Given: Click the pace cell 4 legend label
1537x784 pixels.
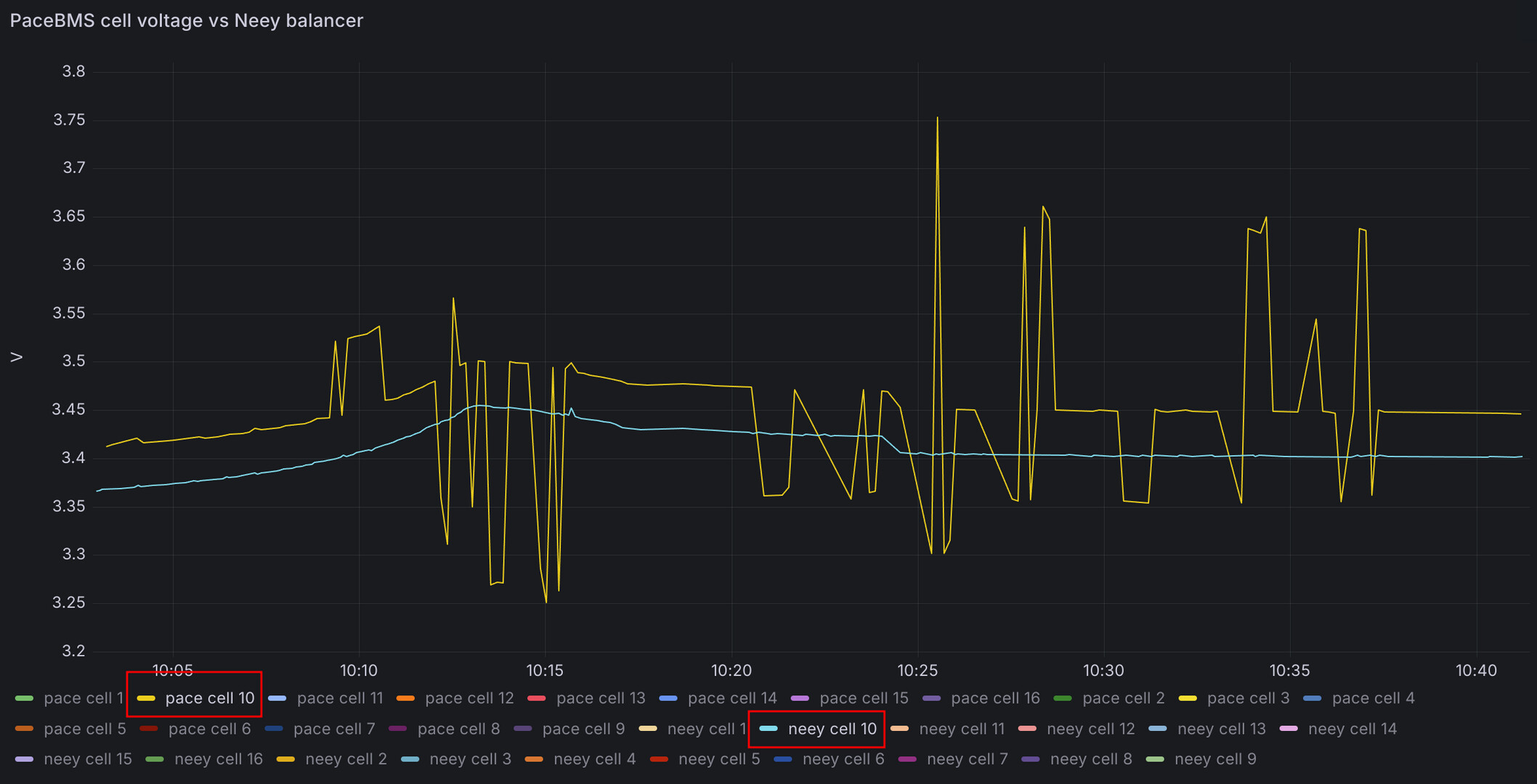Looking at the screenshot, I should [x=1373, y=698].
